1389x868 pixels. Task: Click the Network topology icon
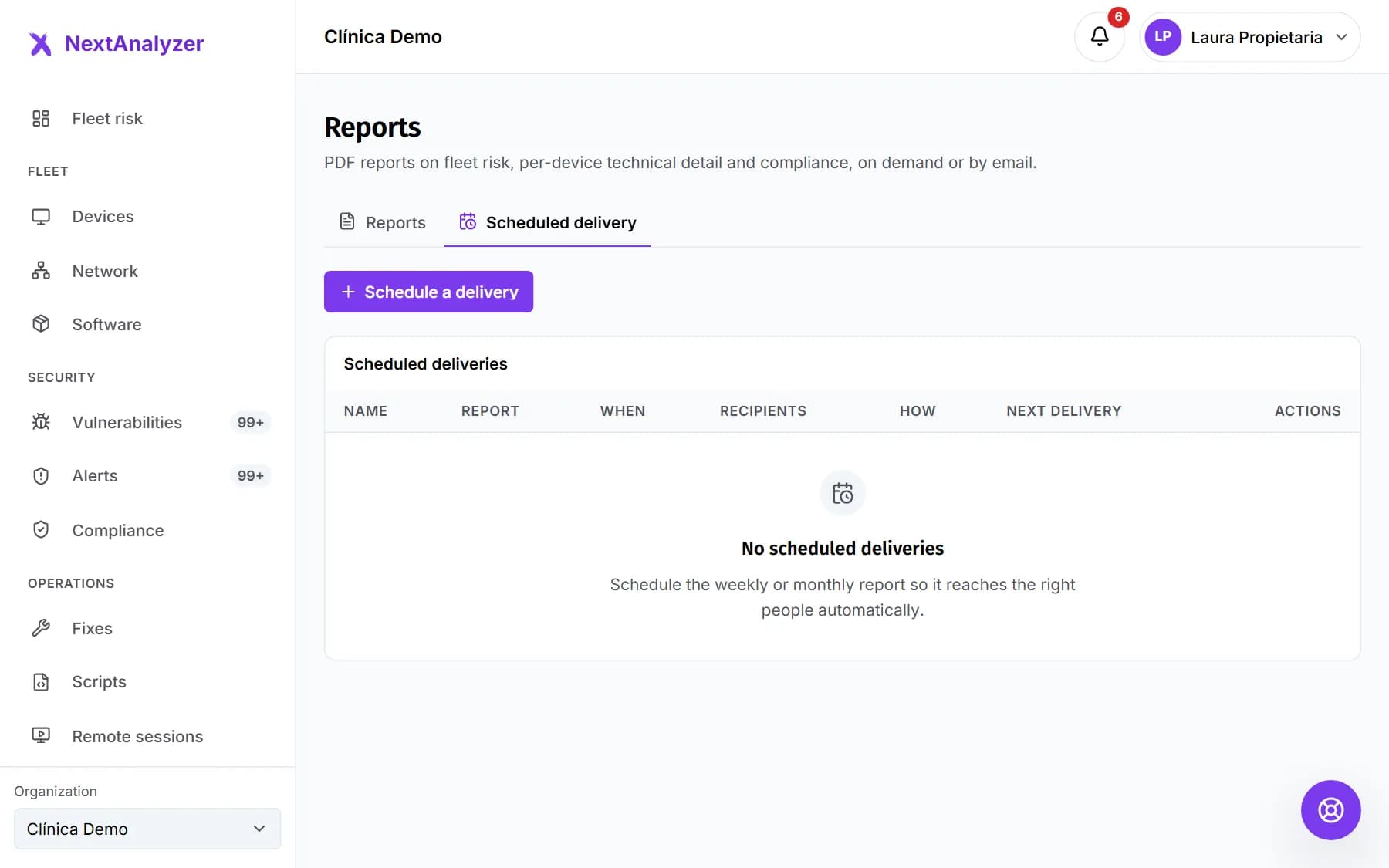(x=41, y=271)
